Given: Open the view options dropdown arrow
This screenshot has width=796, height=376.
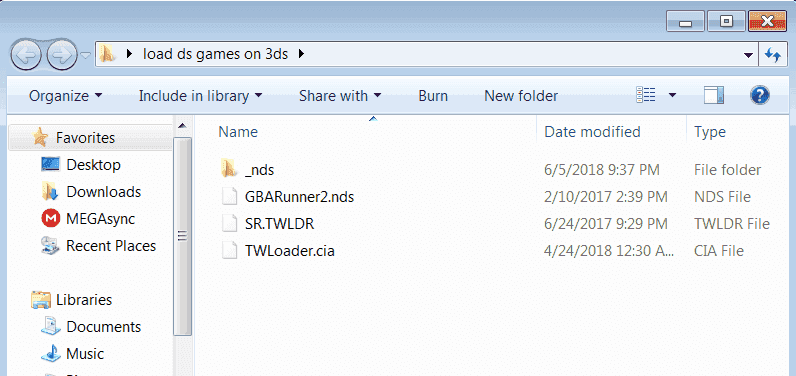Looking at the screenshot, I should 672,95.
